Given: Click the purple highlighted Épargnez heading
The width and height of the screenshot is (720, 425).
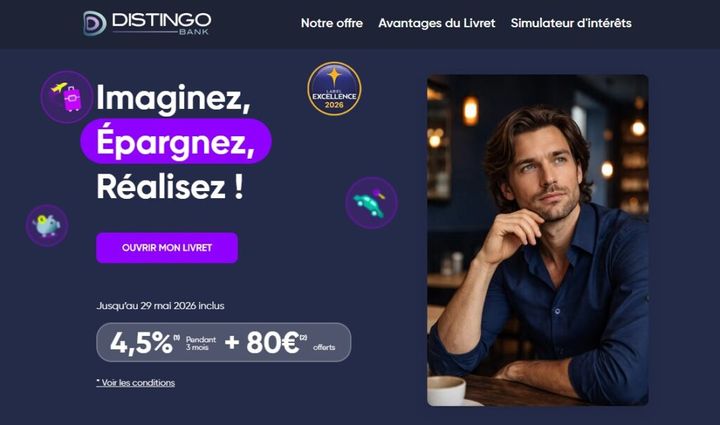Looking at the screenshot, I should (176, 141).
